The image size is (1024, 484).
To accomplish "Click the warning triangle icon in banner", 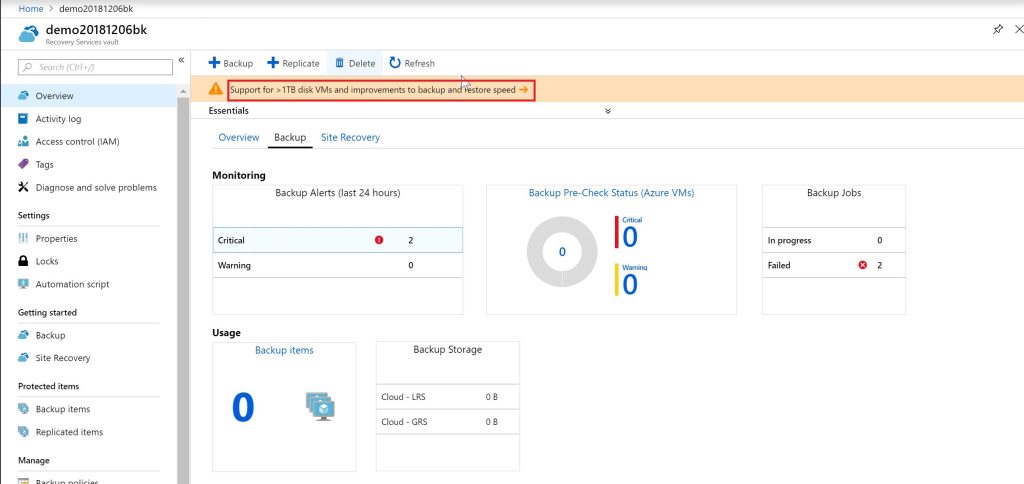I will (x=216, y=89).
